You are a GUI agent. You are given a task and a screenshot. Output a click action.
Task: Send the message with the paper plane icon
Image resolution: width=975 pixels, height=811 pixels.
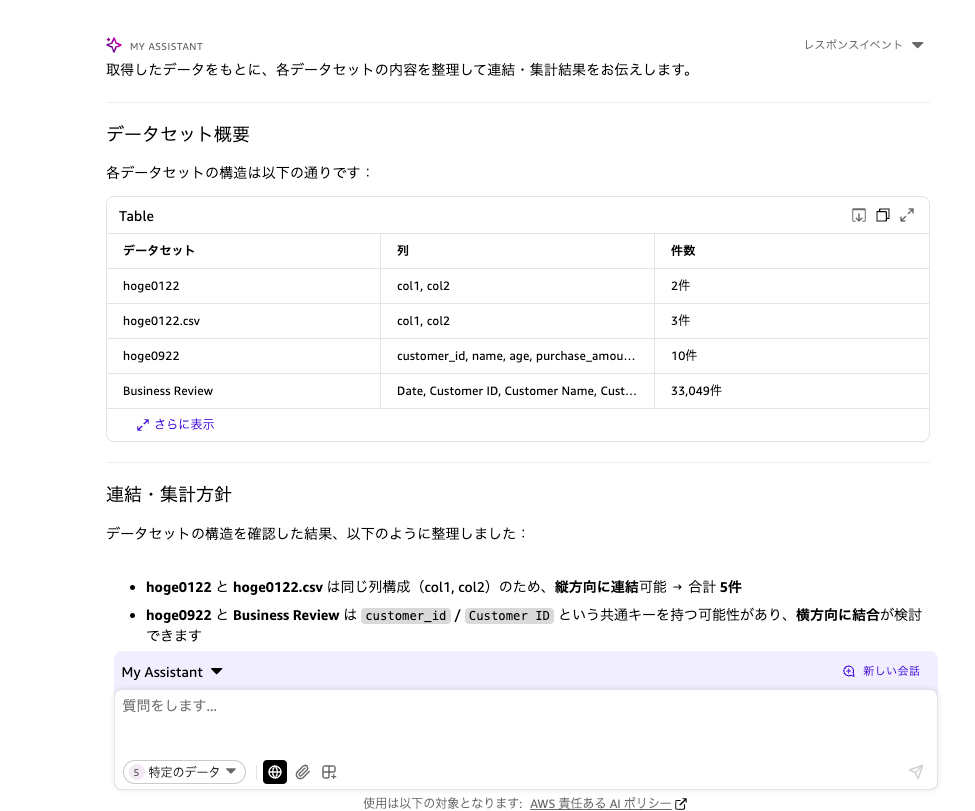(x=916, y=772)
